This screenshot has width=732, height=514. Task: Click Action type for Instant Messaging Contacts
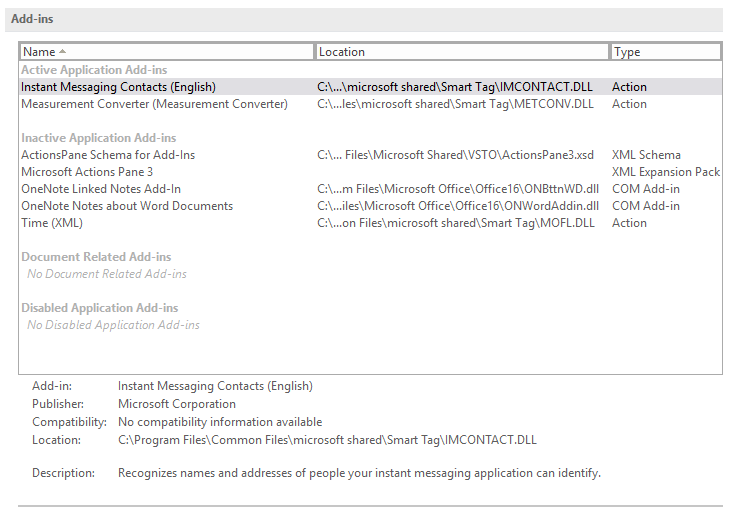[629, 87]
